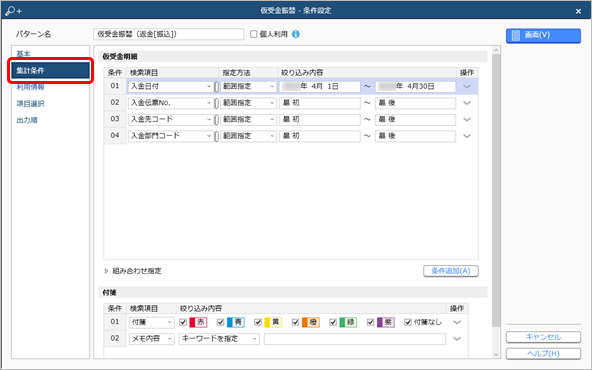Viewport: 592px width, 370px height.
Task: Click the ヘルプ(H) button
Action: pos(543,353)
